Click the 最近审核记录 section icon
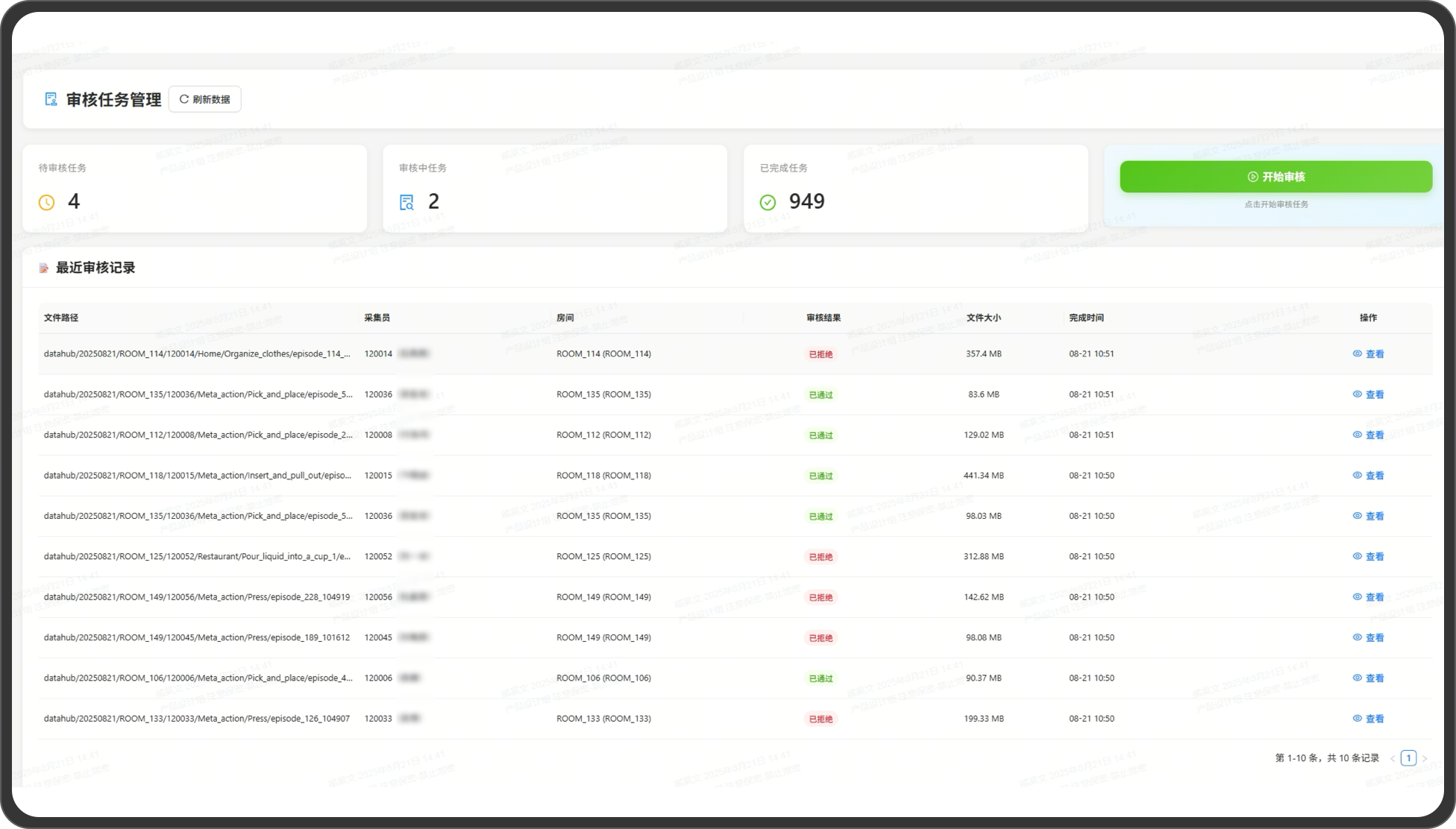The height and width of the screenshot is (829, 1456). 44,268
